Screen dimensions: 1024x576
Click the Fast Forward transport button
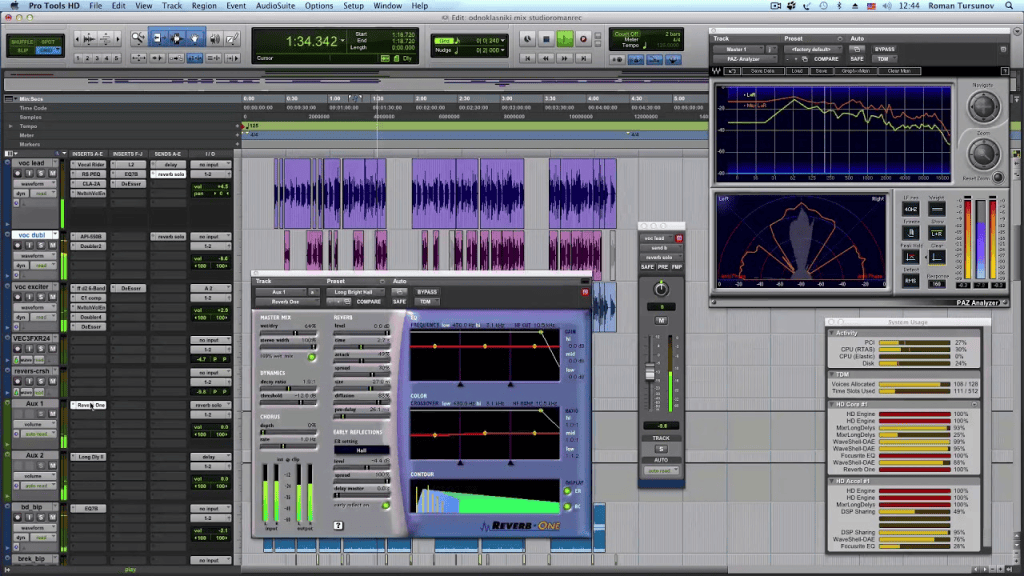[565, 58]
